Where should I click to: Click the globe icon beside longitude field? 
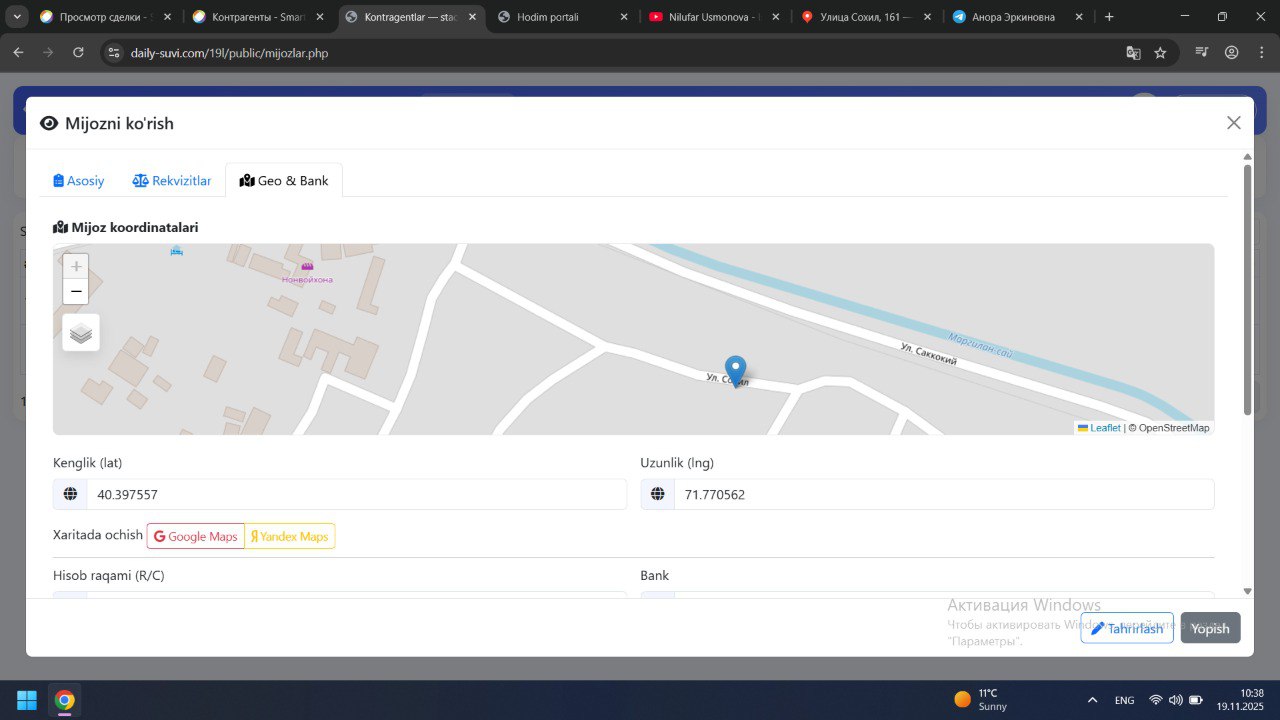point(658,494)
